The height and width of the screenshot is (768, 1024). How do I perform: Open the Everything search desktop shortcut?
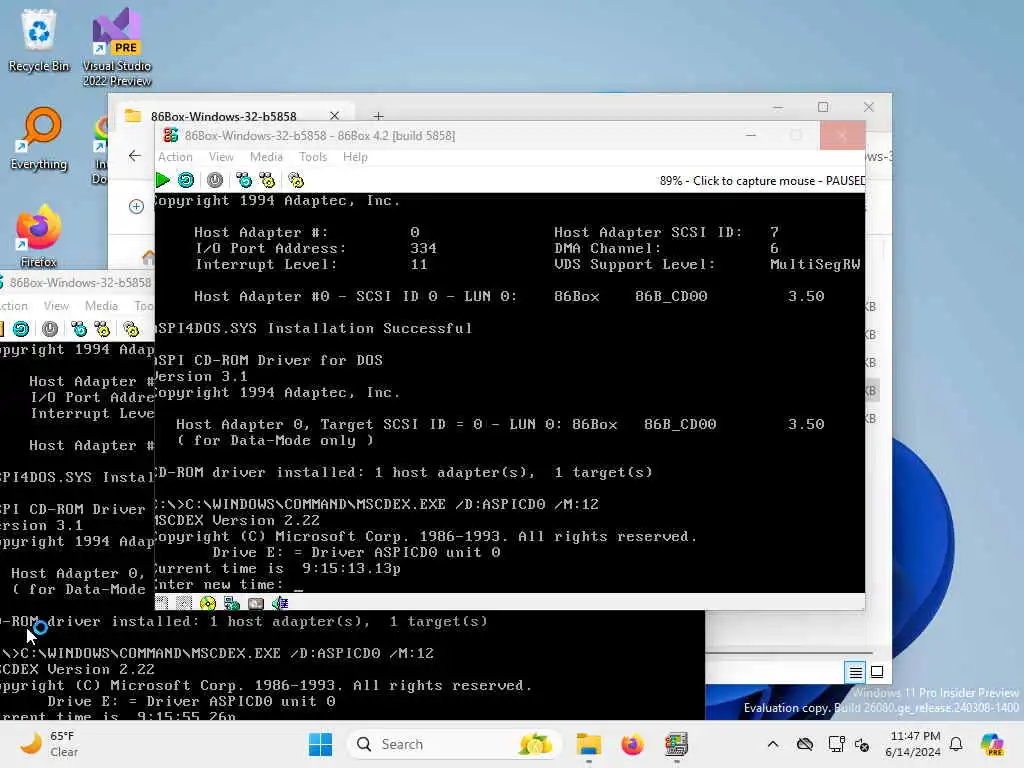39,139
